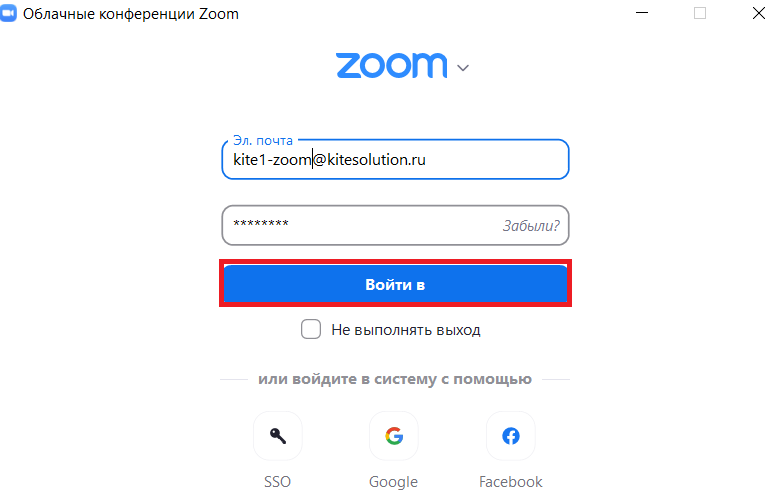Select the Facebook text label
775x500 pixels.
511,482
